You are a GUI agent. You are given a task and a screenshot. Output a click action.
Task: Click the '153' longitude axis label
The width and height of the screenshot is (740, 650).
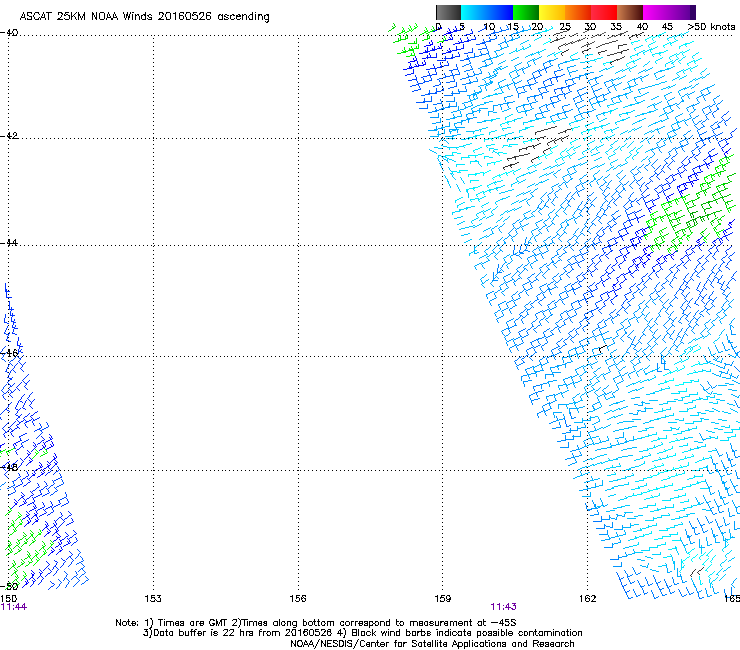click(x=153, y=599)
